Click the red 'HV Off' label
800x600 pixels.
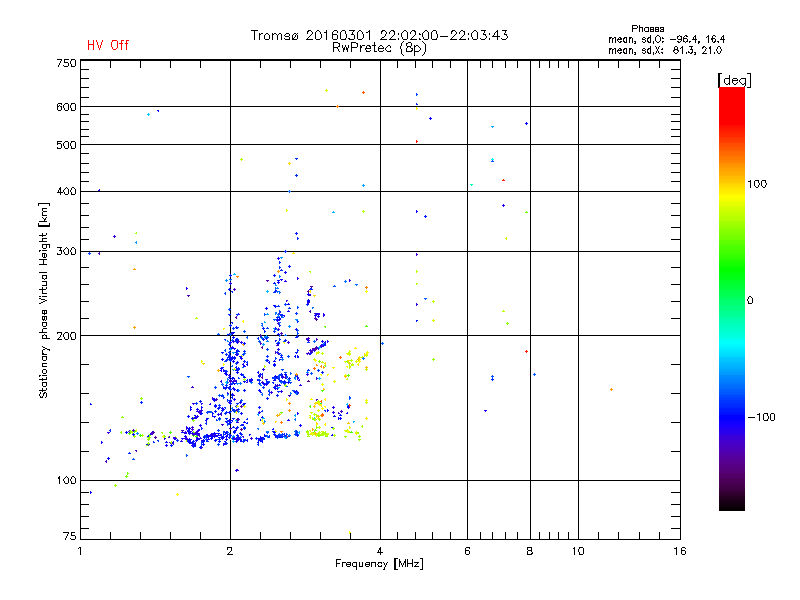[x=108, y=45]
